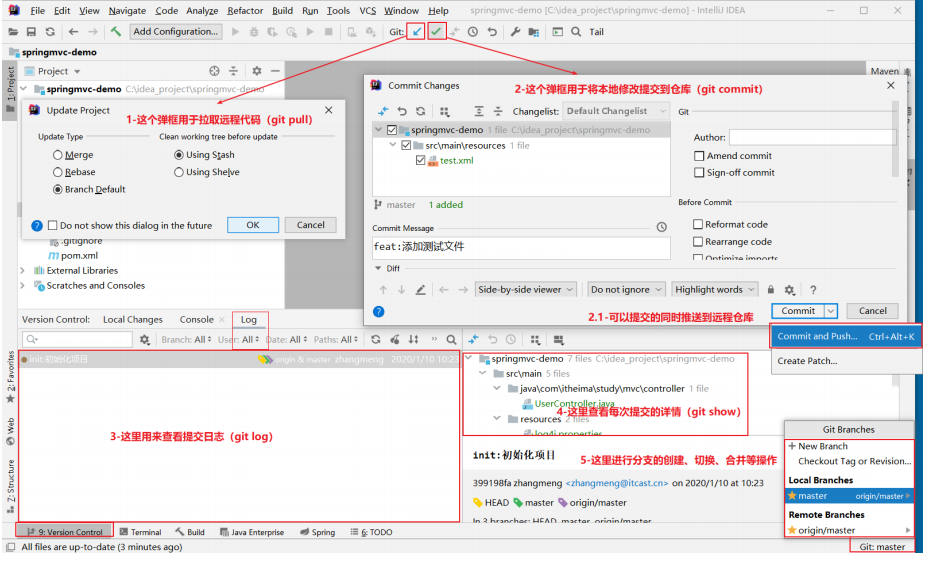The height and width of the screenshot is (567, 928).
Task: Collapse the Diff section expander
Action: tap(378, 269)
